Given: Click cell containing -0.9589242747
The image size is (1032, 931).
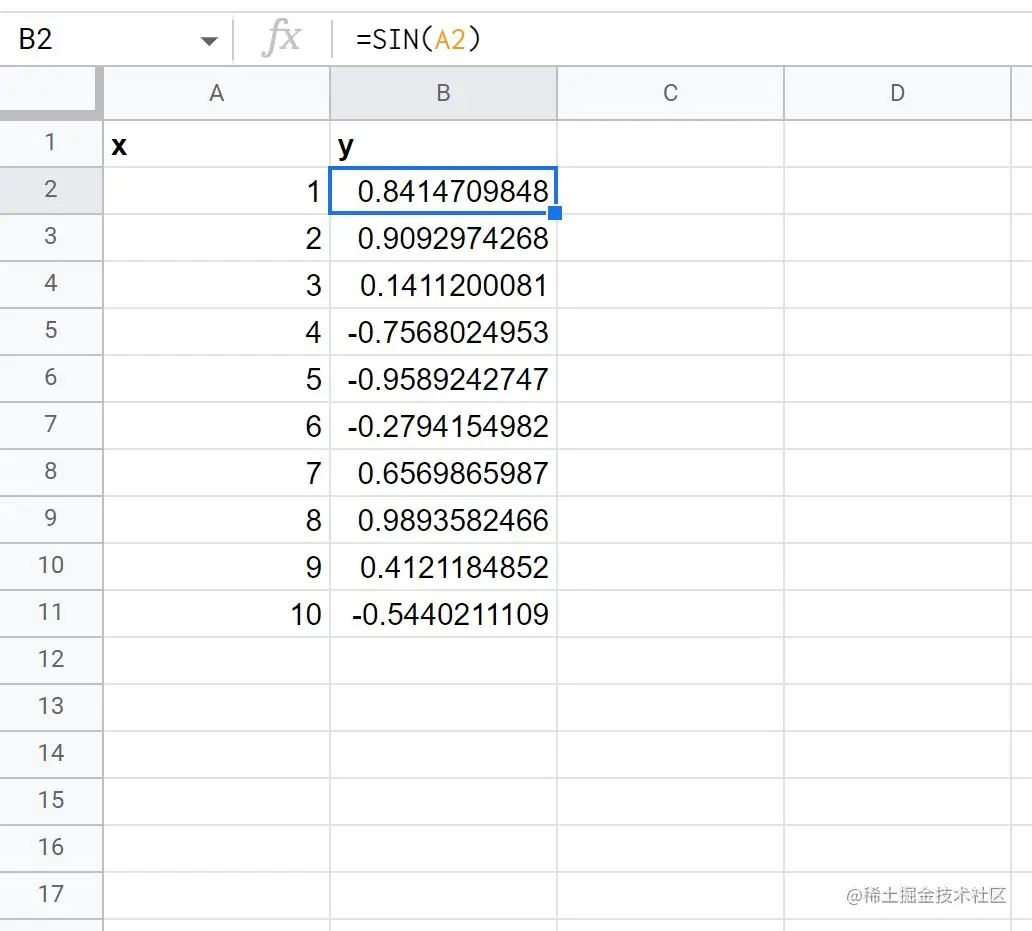Looking at the screenshot, I should coord(444,378).
